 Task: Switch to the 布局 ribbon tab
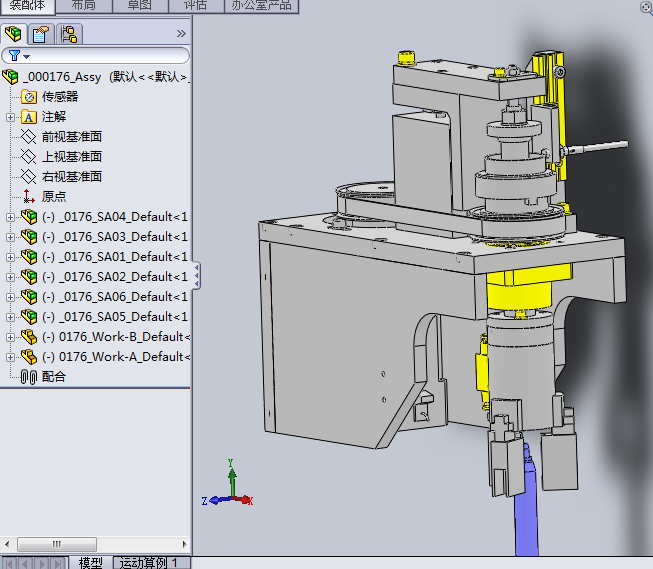pos(84,5)
